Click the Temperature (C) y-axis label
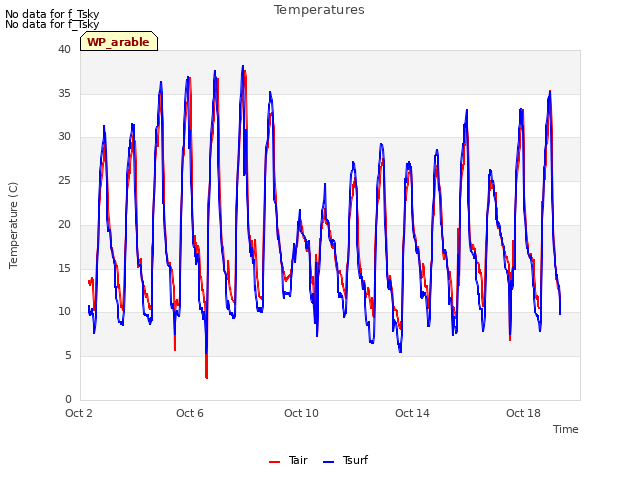The width and height of the screenshot is (640, 480). click(13, 225)
